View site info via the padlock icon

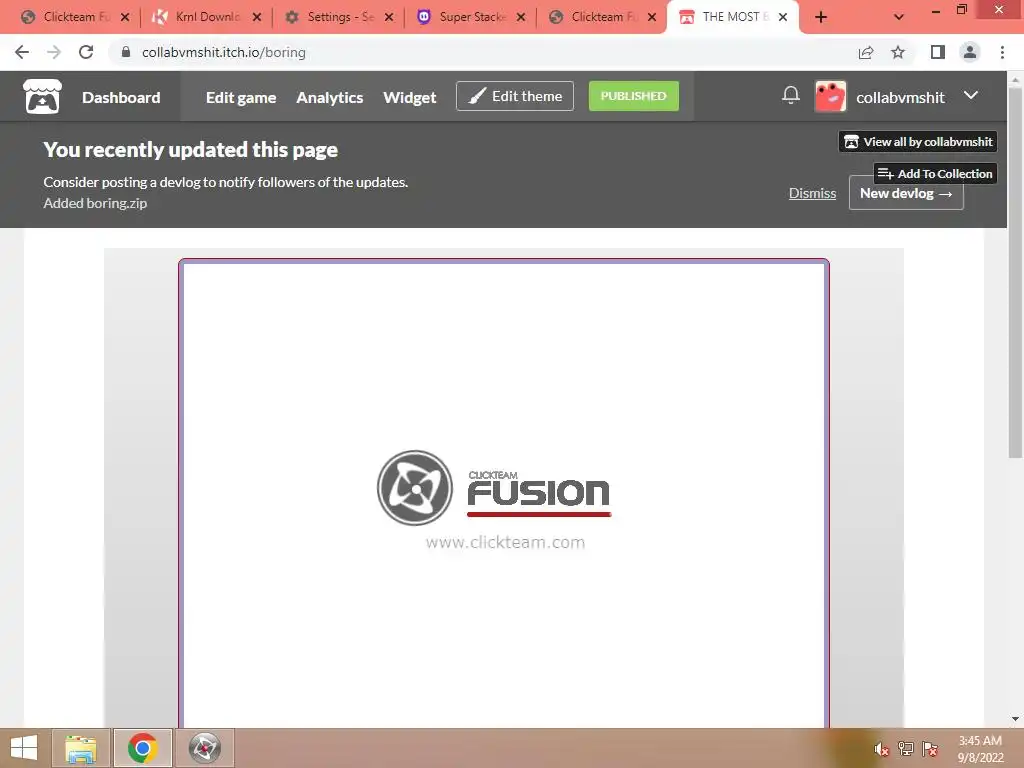(x=126, y=52)
